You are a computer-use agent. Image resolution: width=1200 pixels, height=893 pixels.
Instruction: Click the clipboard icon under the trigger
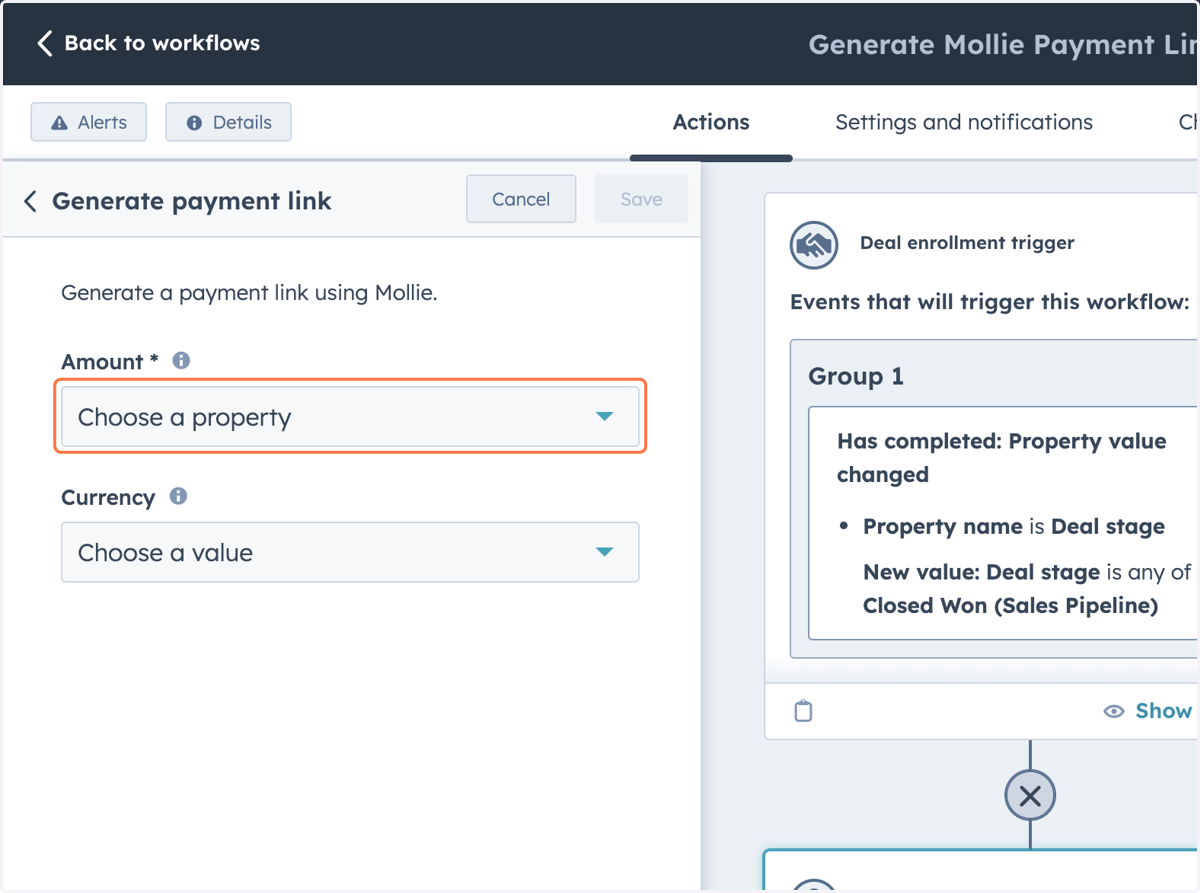click(x=803, y=711)
